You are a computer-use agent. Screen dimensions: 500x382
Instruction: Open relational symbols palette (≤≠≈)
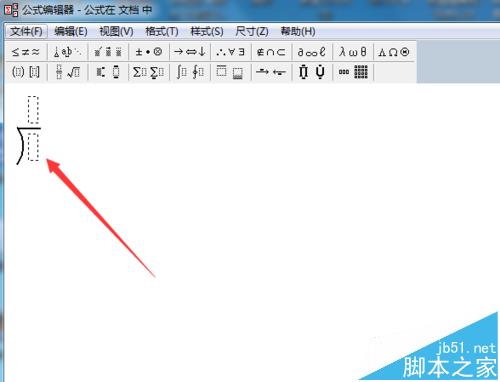click(26, 52)
